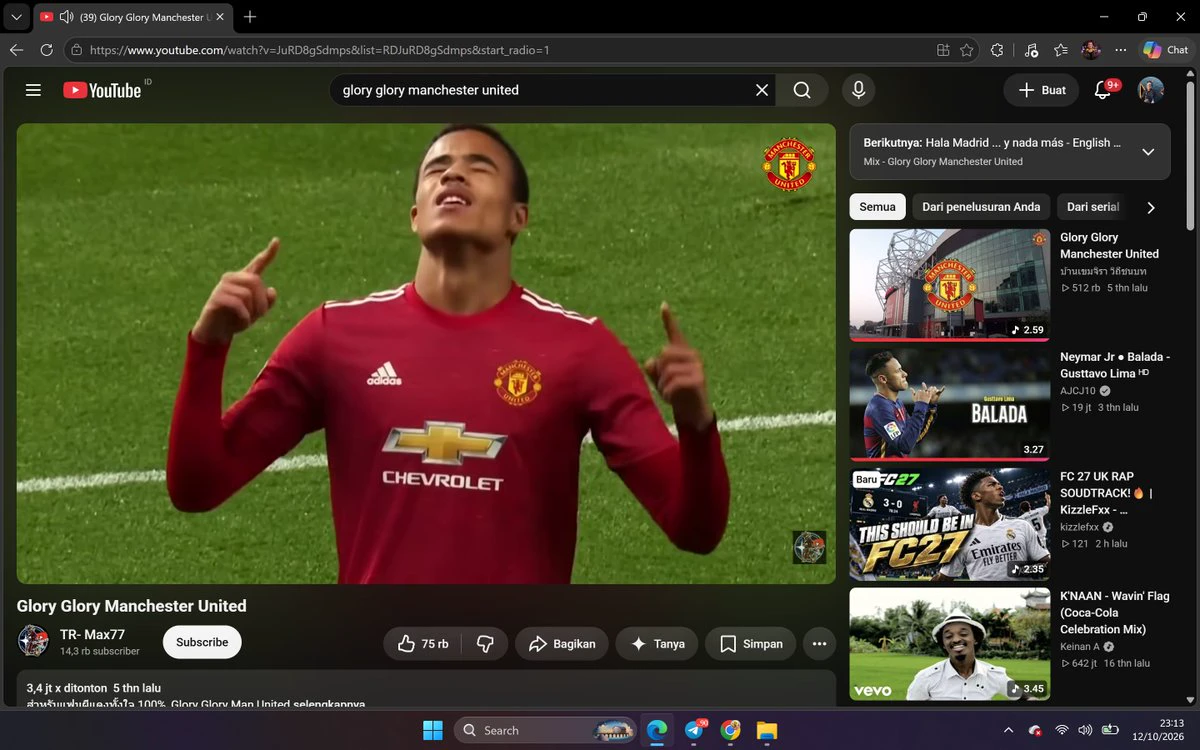Refresh the page in Edge
The height and width of the screenshot is (750, 1200).
46,50
